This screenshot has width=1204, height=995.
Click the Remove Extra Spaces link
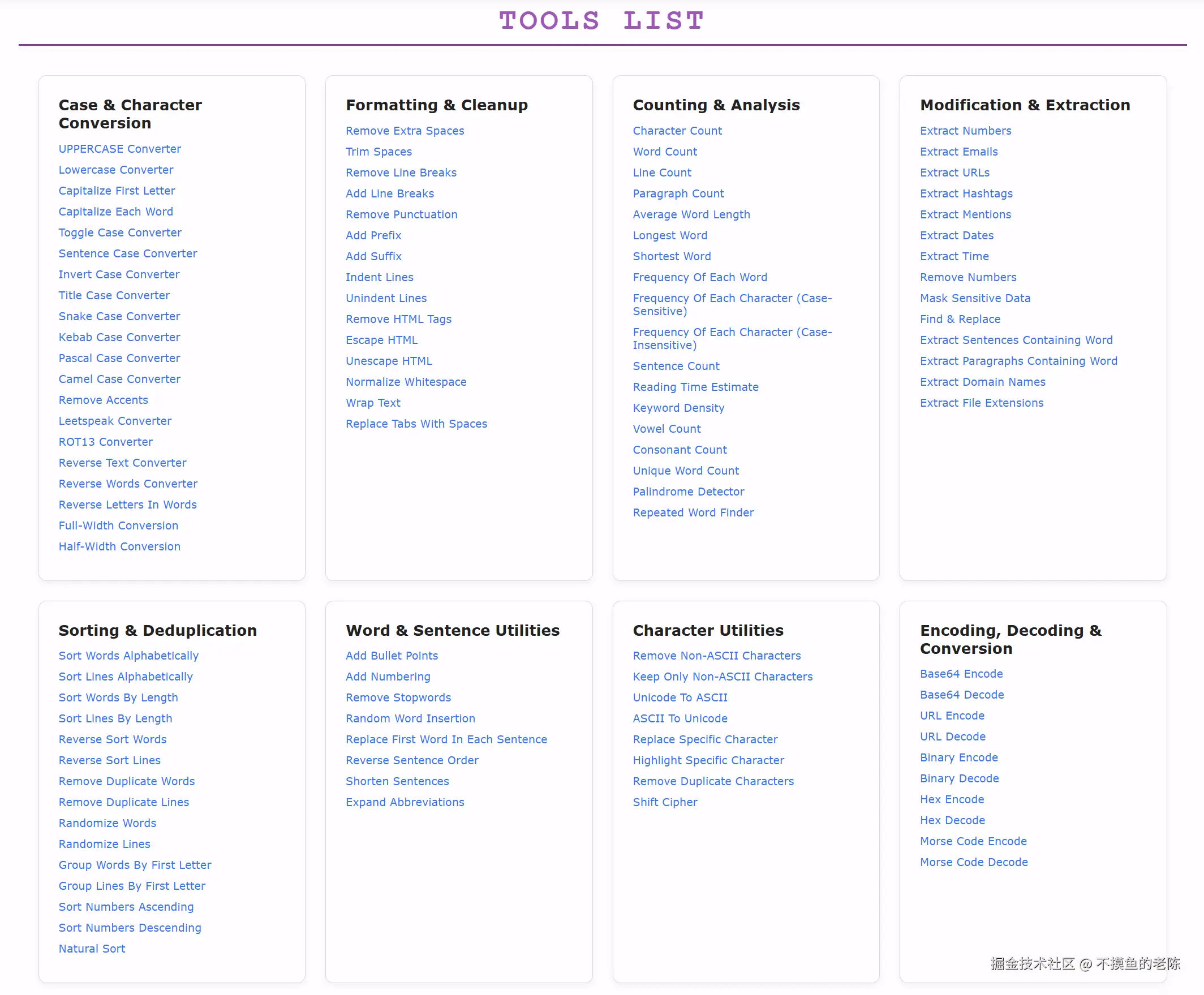click(405, 131)
